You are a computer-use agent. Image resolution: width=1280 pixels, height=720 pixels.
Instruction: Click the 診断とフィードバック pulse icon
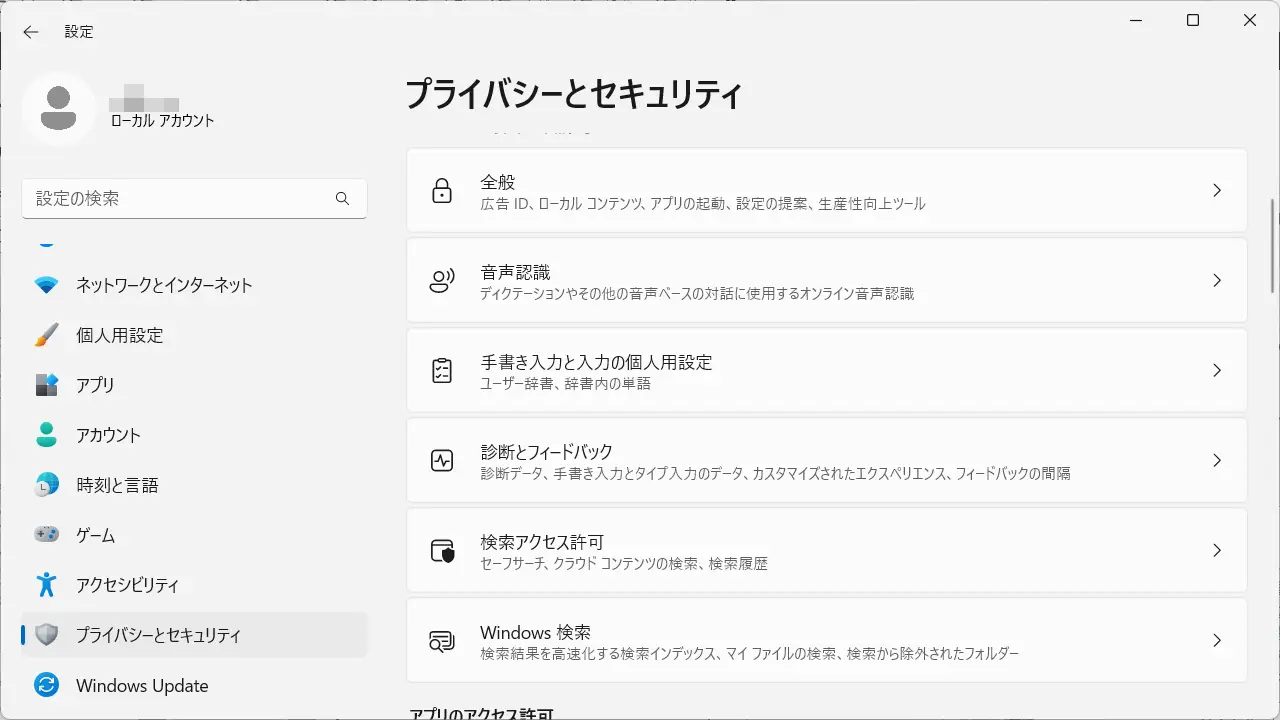442,460
